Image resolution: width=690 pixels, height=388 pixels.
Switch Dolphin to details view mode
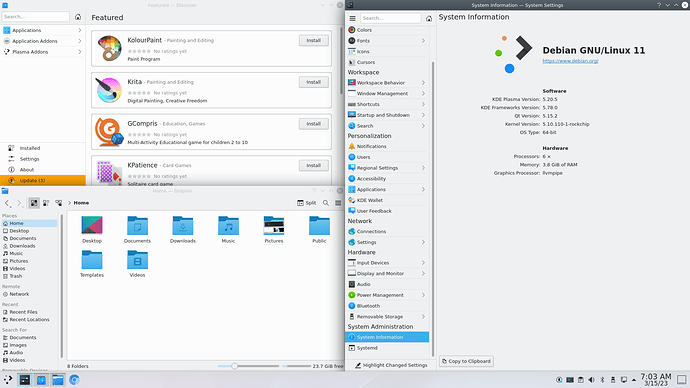[x=59, y=203]
